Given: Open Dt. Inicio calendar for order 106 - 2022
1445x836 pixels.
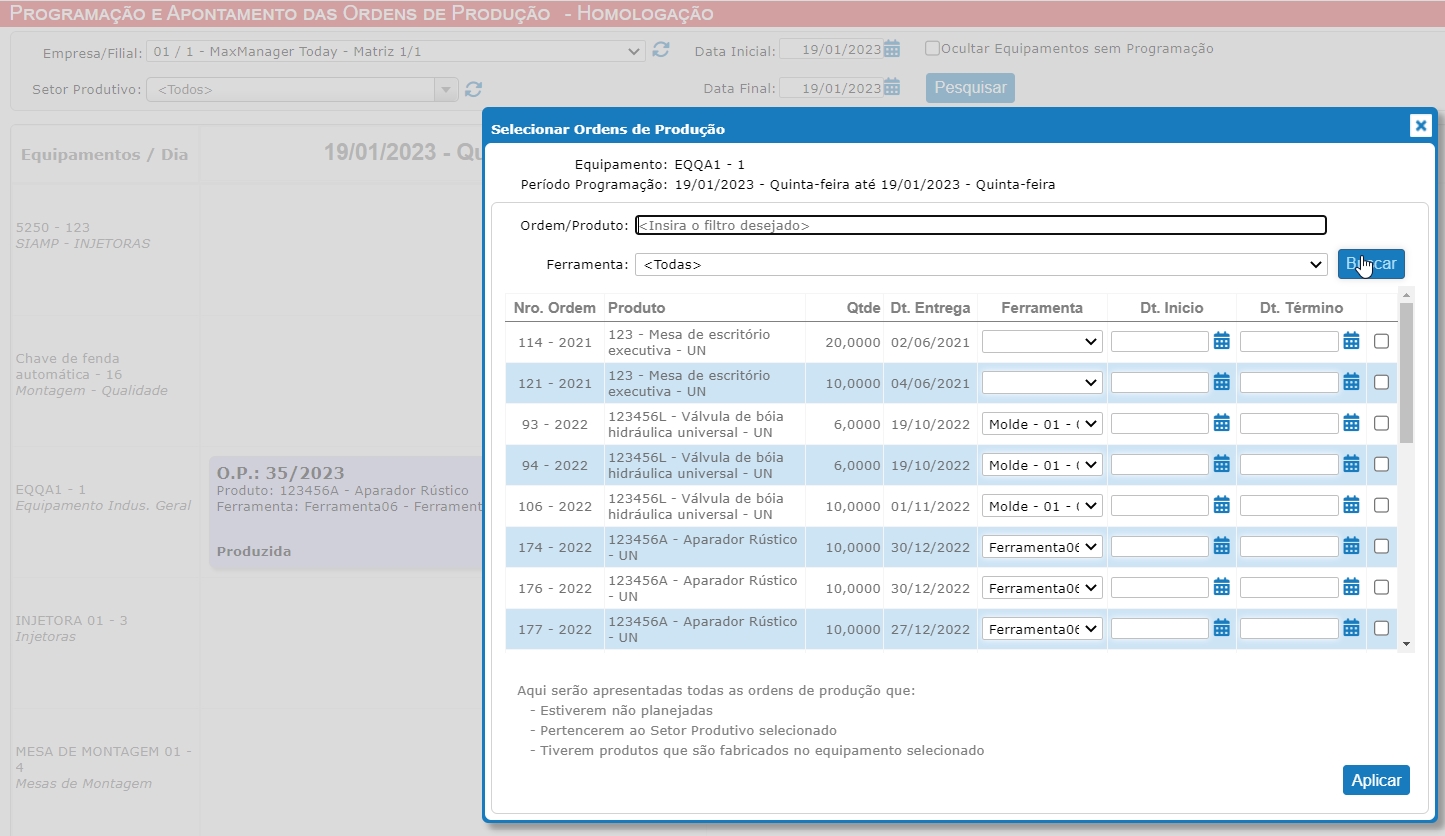Looking at the screenshot, I should tap(1221, 505).
